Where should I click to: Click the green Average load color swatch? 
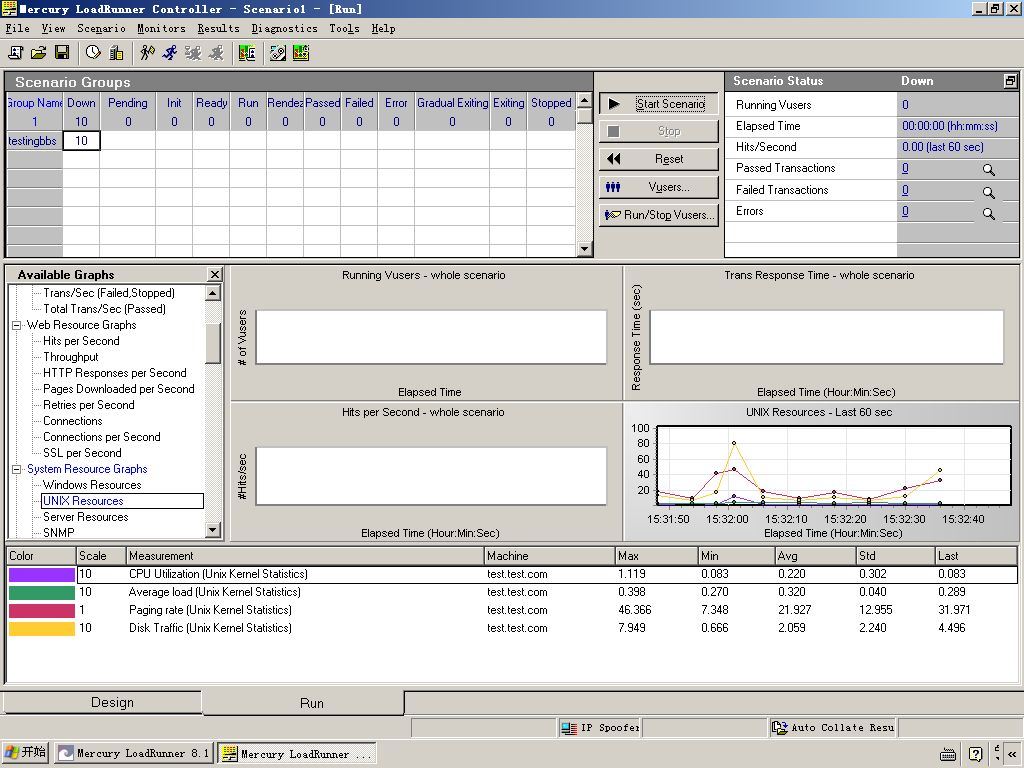pyautogui.click(x=42, y=592)
